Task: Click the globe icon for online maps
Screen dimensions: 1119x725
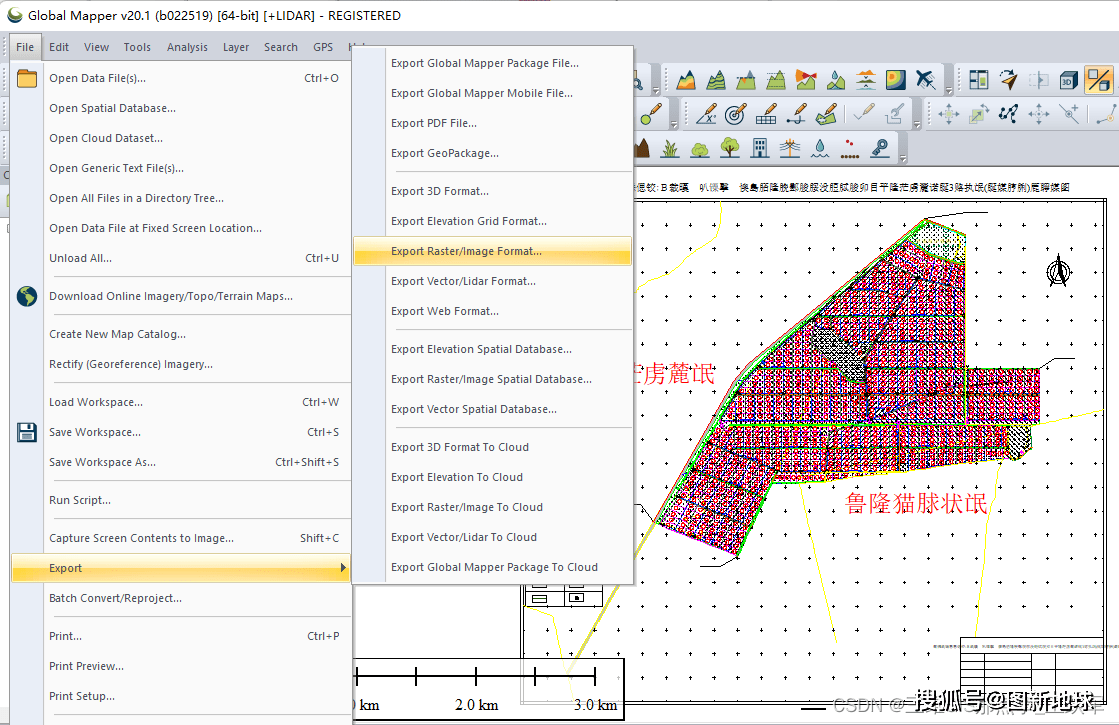Action: [x=27, y=296]
